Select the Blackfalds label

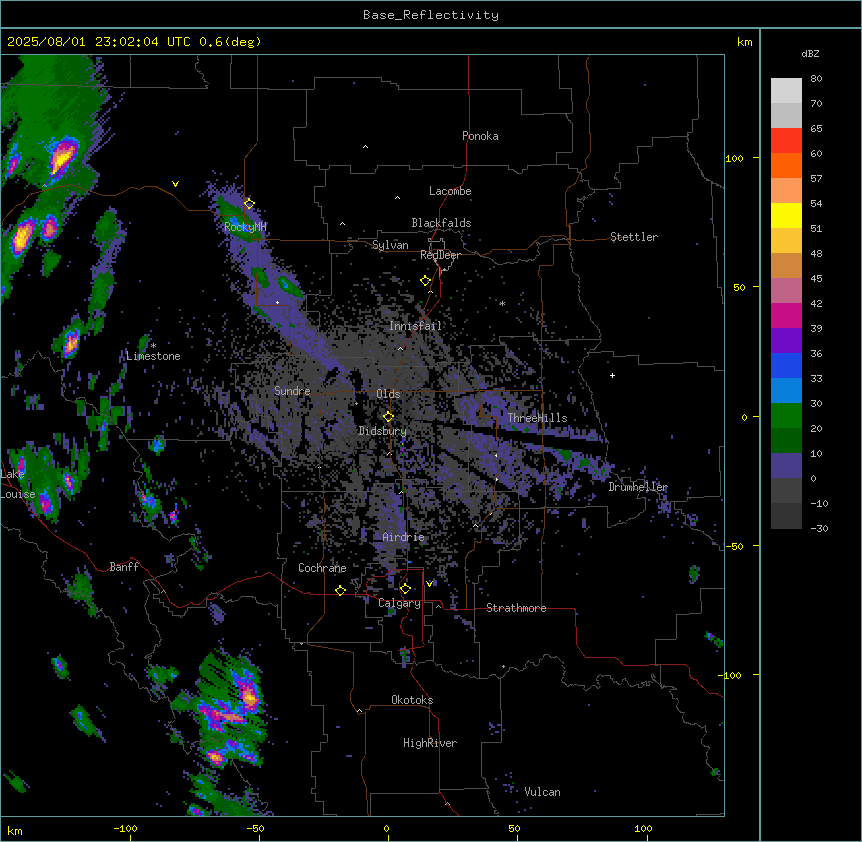pyautogui.click(x=441, y=223)
